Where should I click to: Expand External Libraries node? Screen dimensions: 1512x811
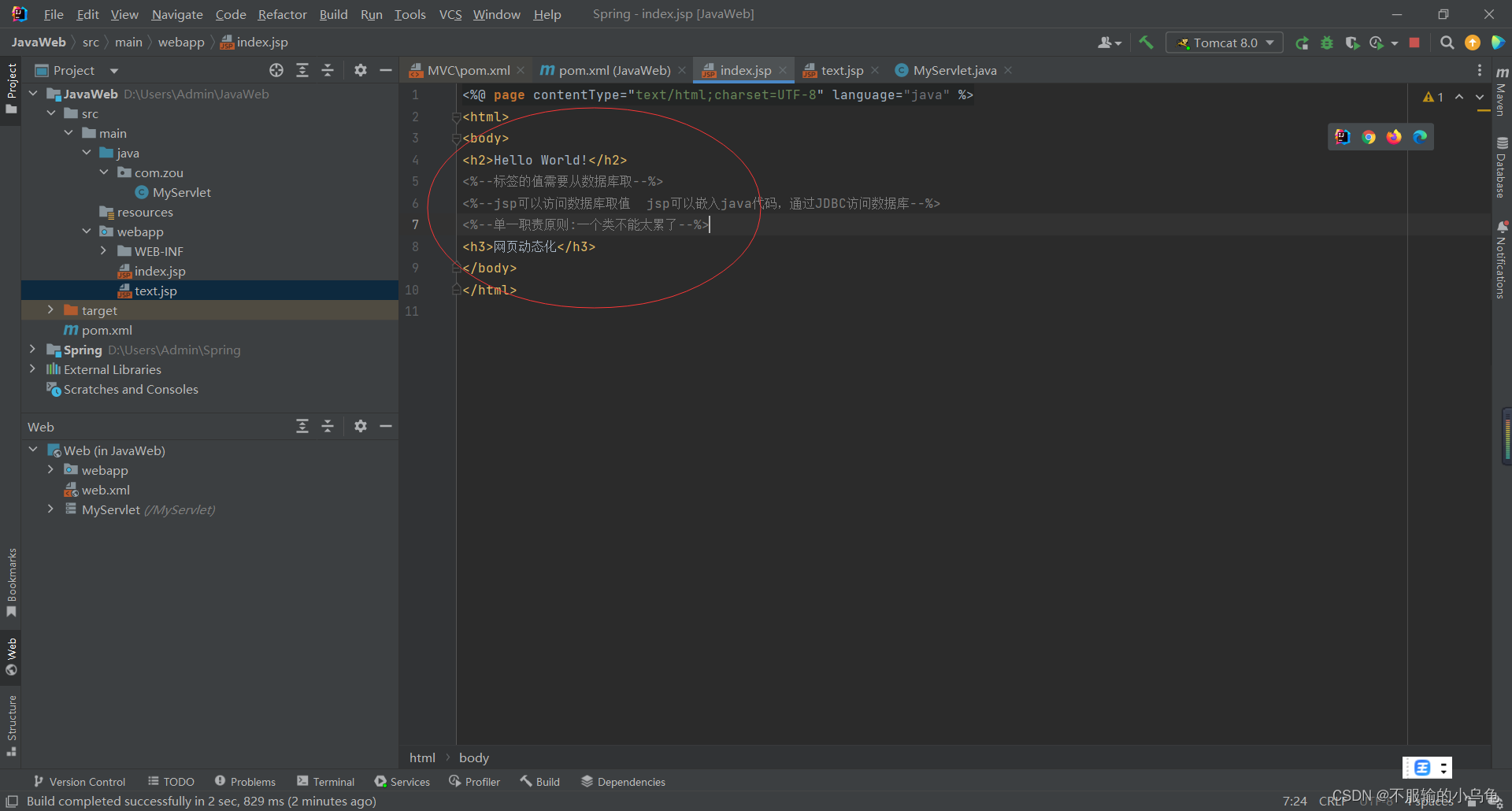[32, 369]
